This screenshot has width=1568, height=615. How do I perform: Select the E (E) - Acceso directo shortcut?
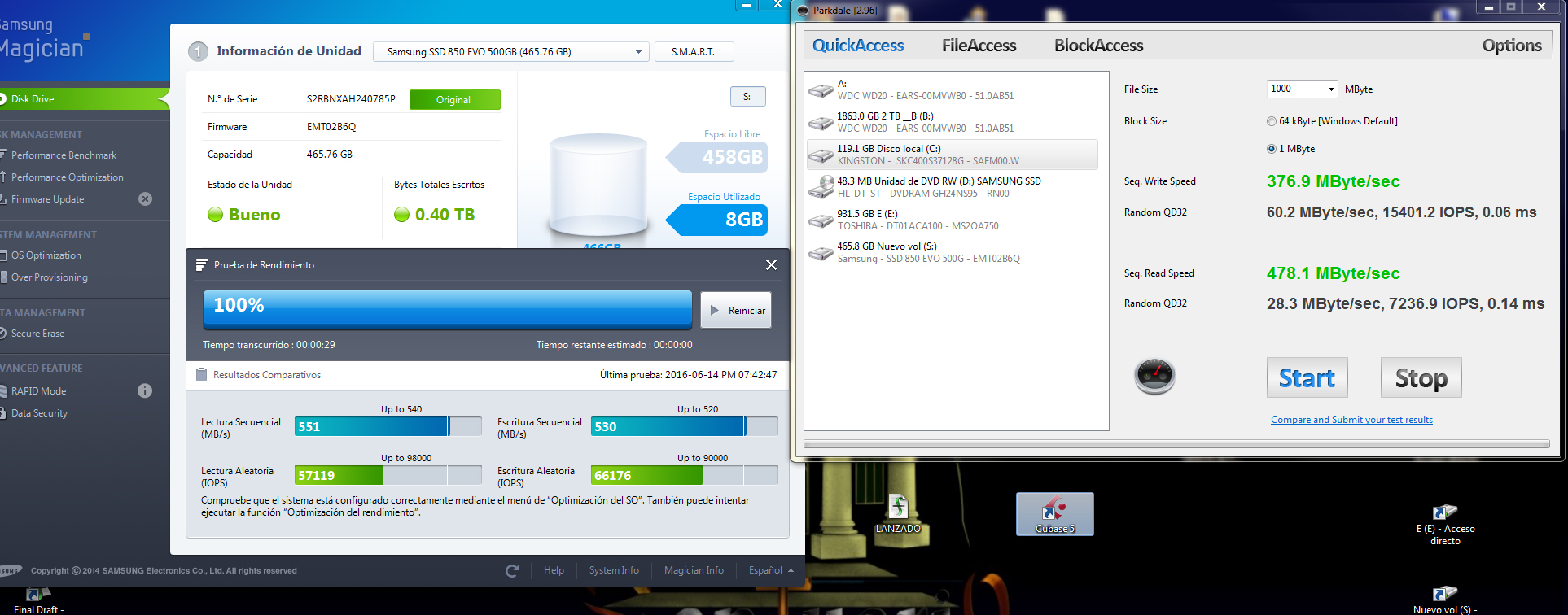pos(1445,526)
